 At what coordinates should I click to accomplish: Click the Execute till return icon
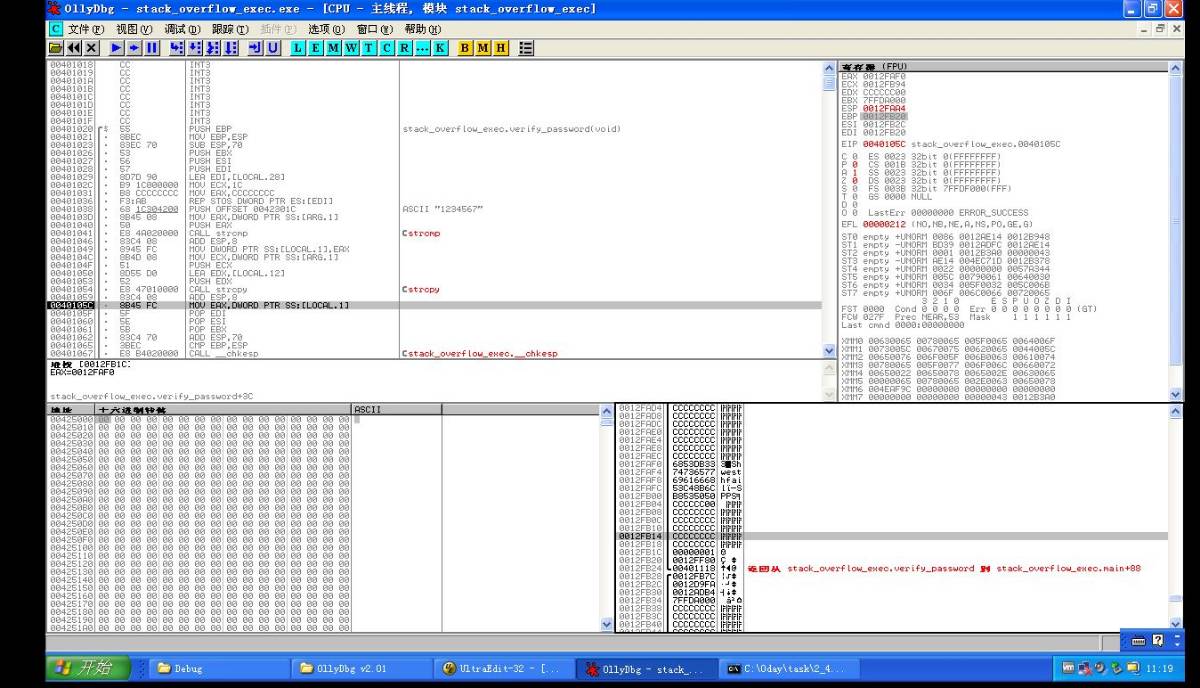click(255, 48)
